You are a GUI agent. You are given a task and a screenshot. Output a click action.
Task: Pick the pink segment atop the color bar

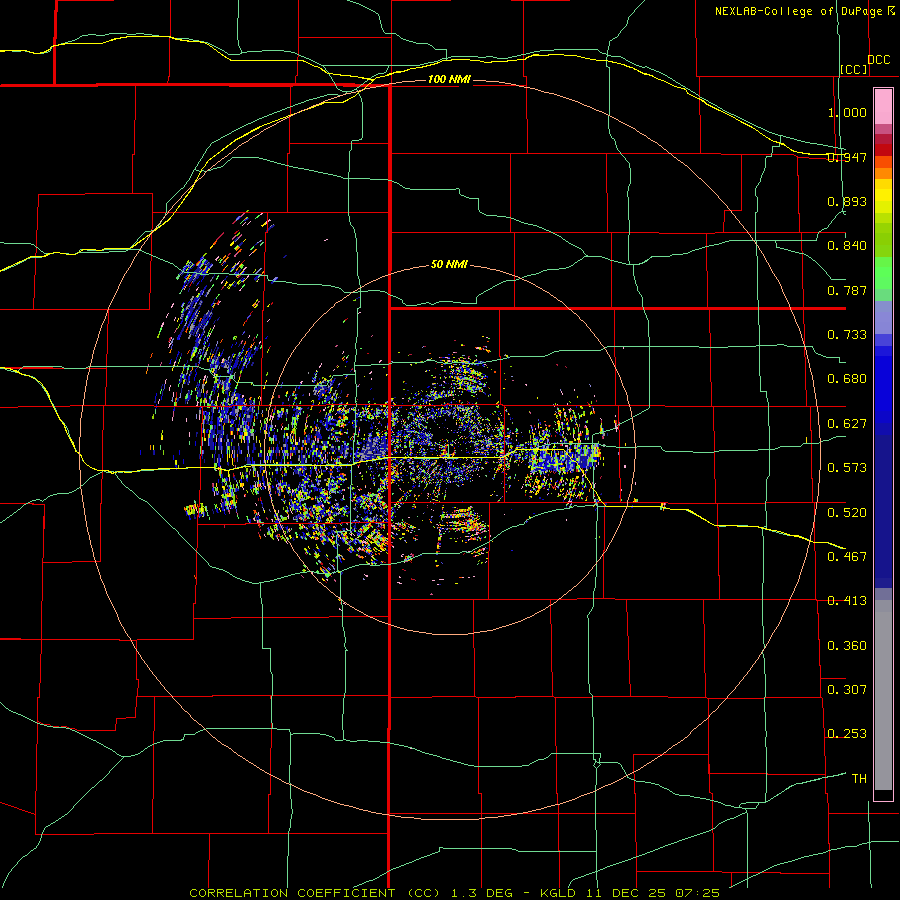[x=883, y=107]
